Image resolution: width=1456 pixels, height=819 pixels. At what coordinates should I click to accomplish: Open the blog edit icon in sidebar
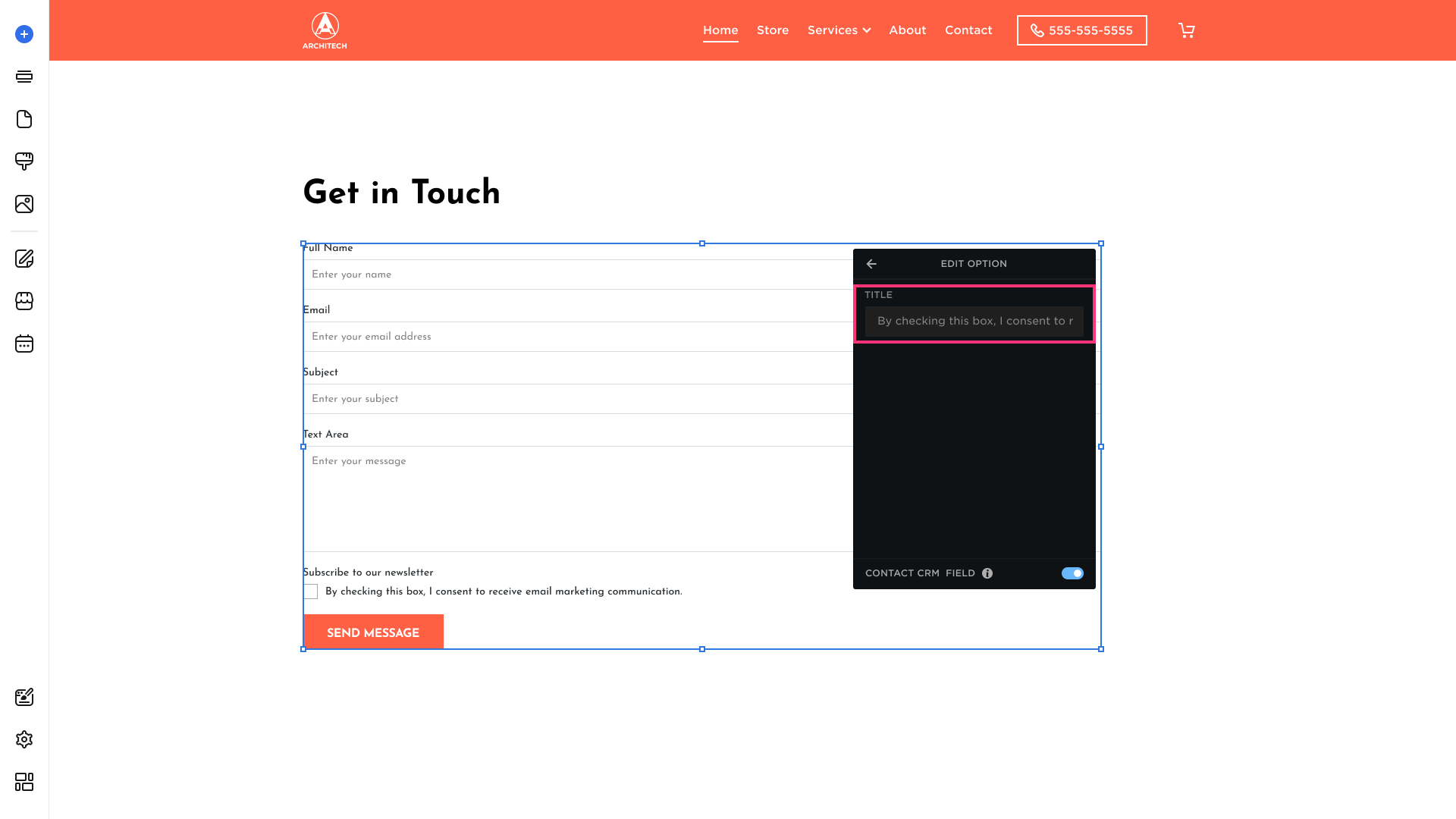click(x=24, y=259)
